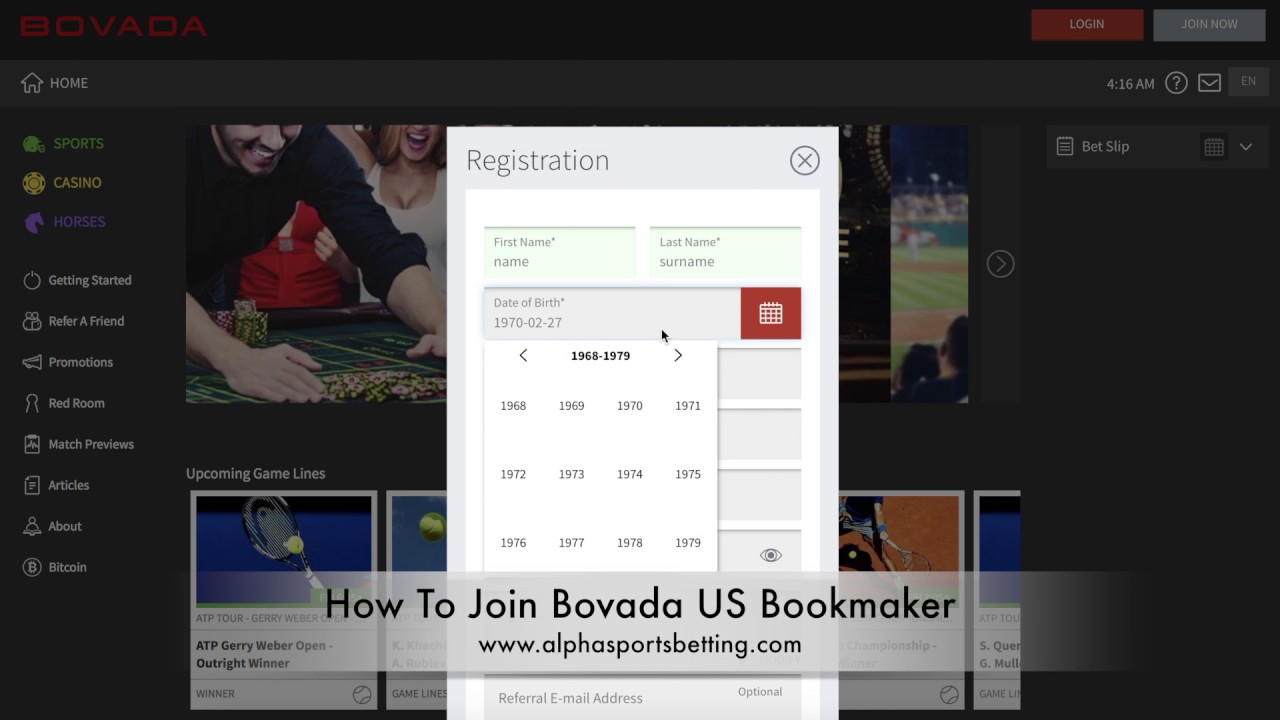1280x720 pixels.
Task: Click the LOGIN button
Action: (1087, 25)
